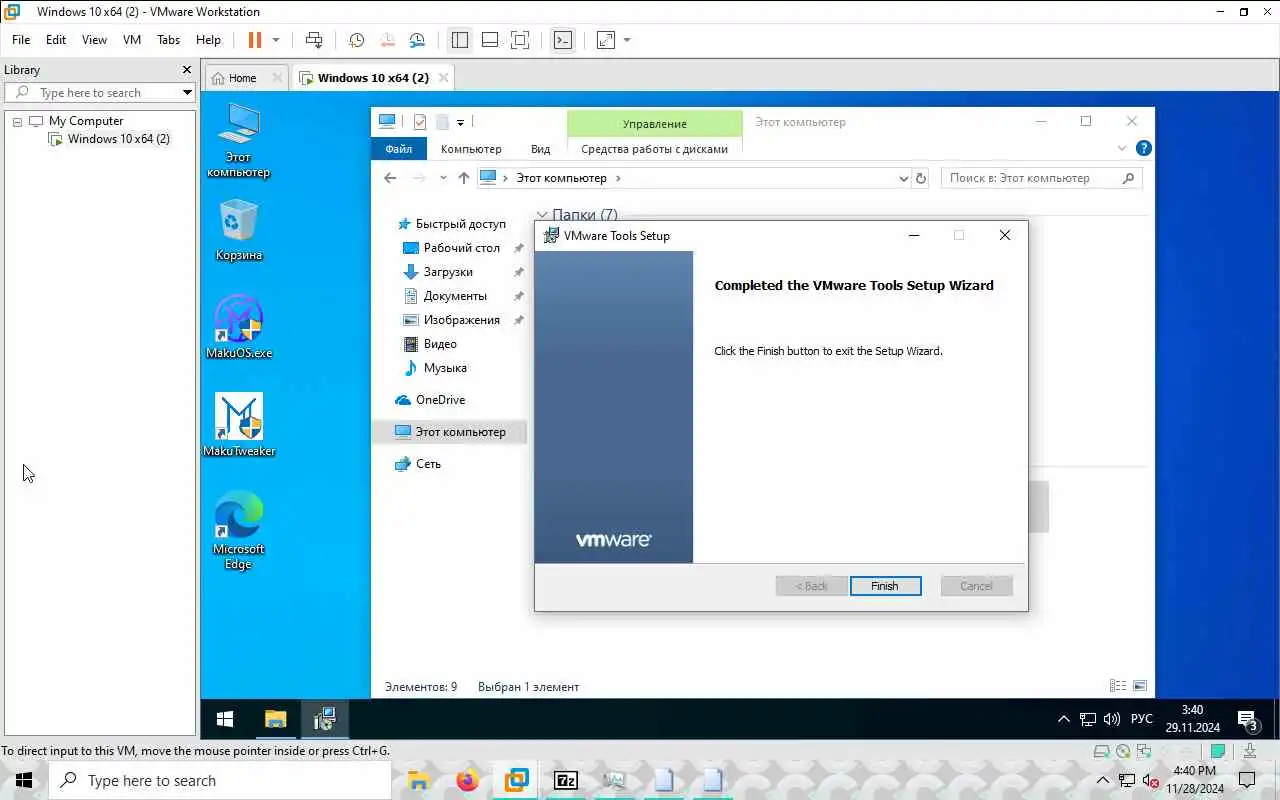Open the Файл tab in Explorer

[398, 149]
